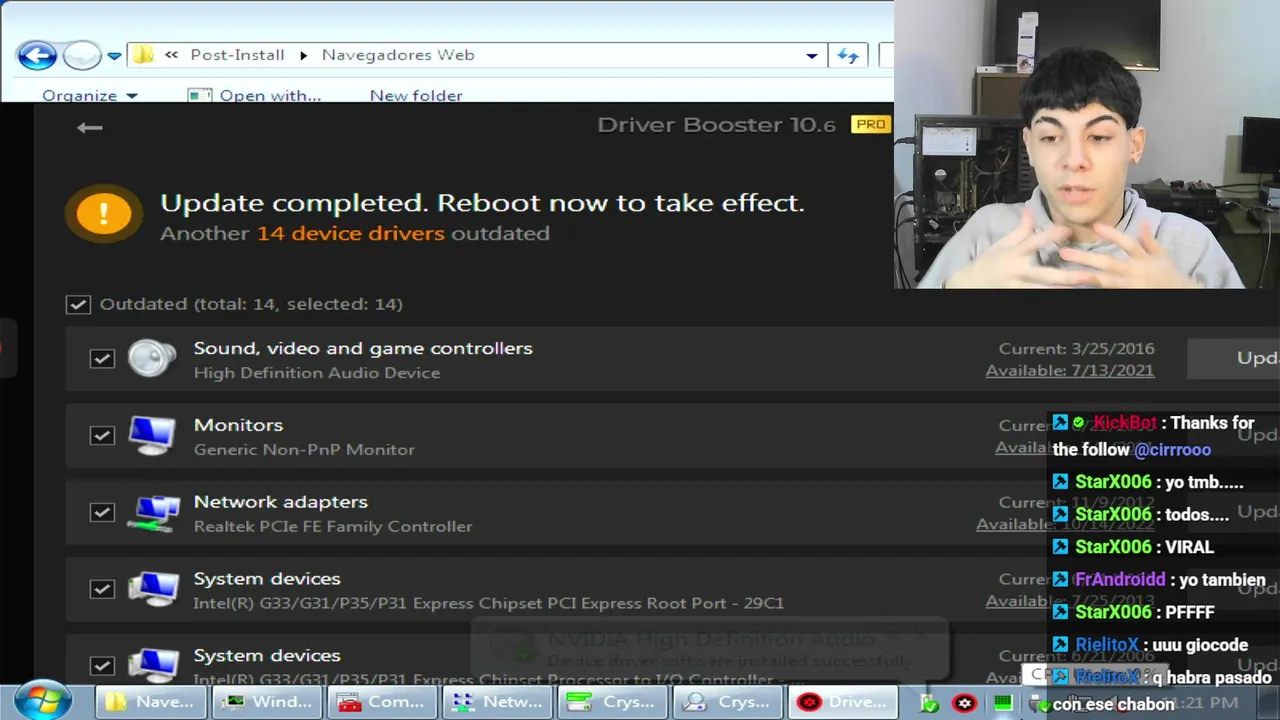Expand the double-chevron breadcrumb overflow
Screen dimensions: 1280x720
(x=172, y=55)
